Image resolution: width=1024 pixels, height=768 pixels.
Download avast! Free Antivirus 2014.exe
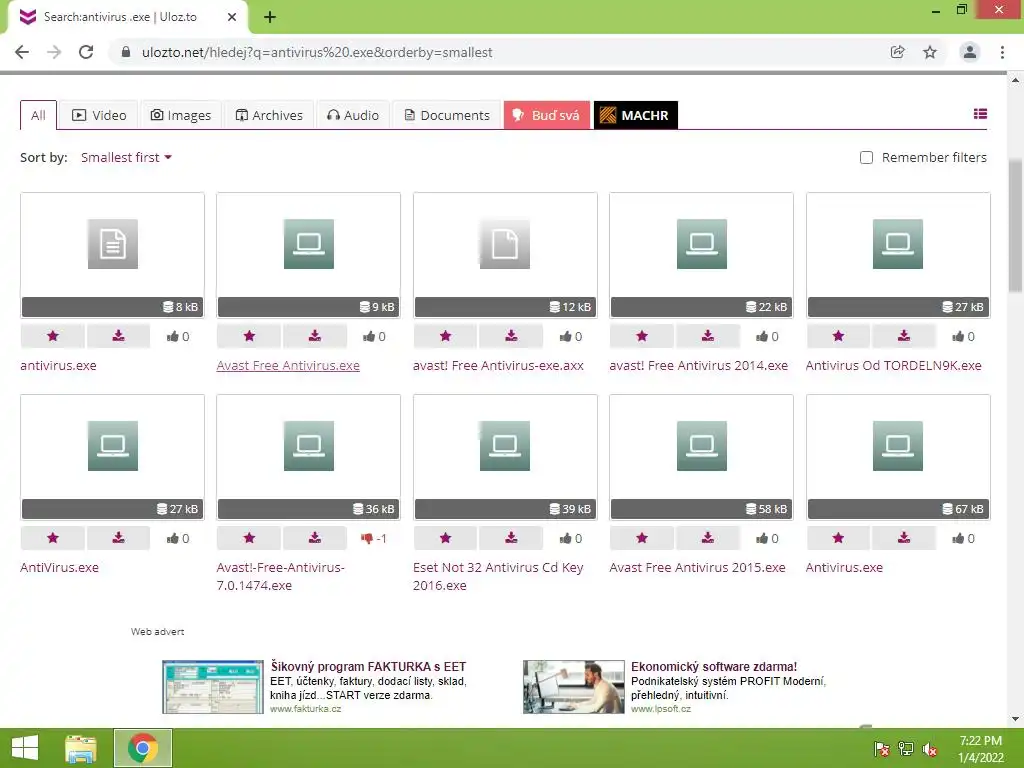(x=708, y=336)
